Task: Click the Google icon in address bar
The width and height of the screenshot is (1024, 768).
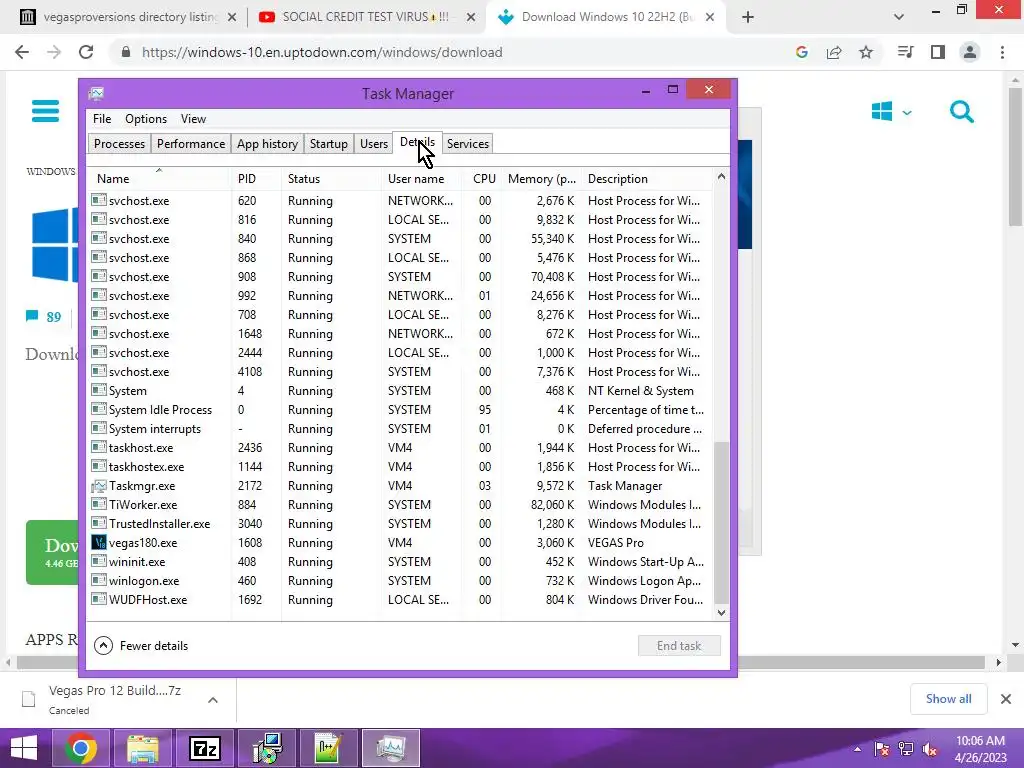Action: click(802, 52)
